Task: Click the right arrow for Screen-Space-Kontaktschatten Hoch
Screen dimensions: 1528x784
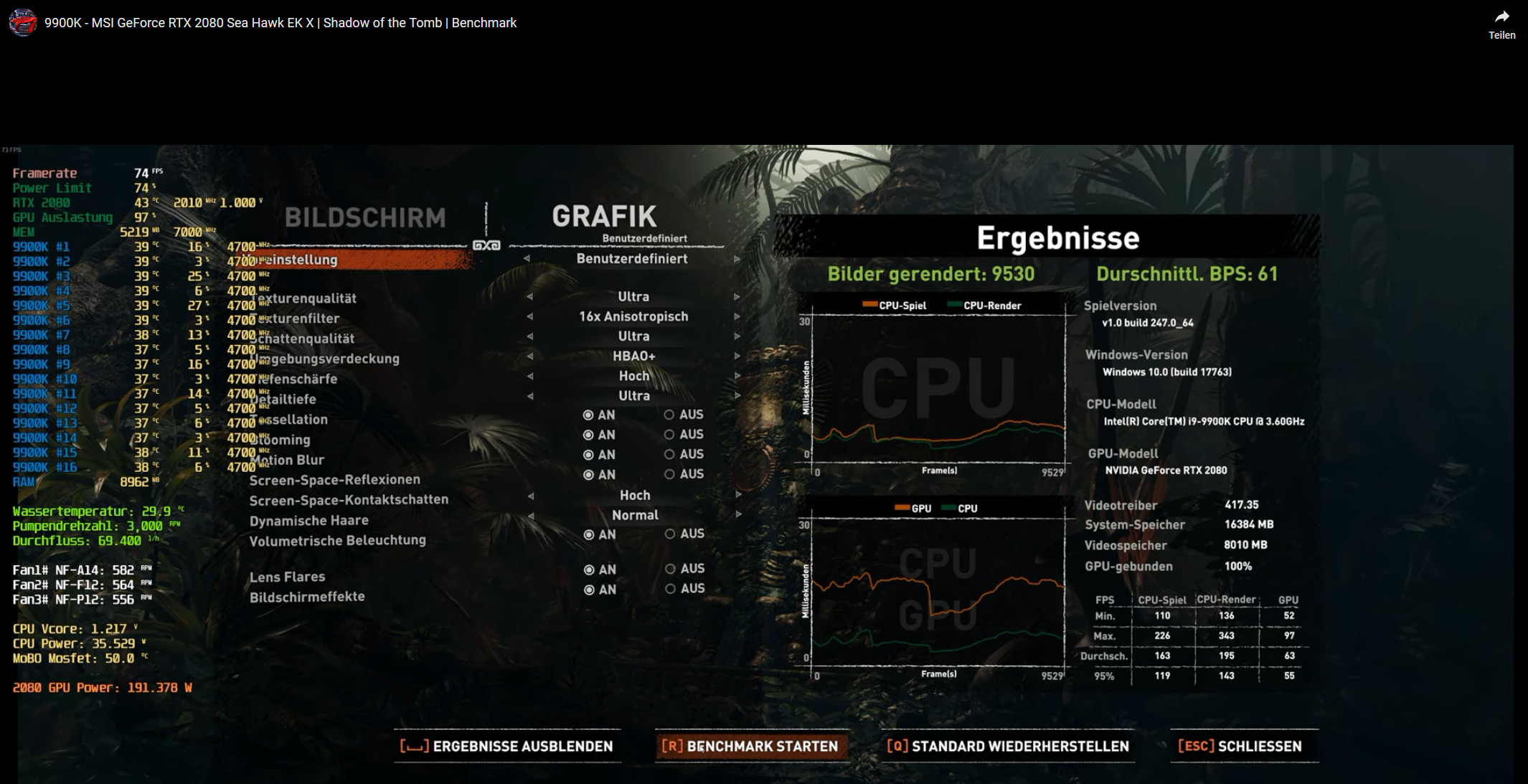Action: (x=738, y=495)
